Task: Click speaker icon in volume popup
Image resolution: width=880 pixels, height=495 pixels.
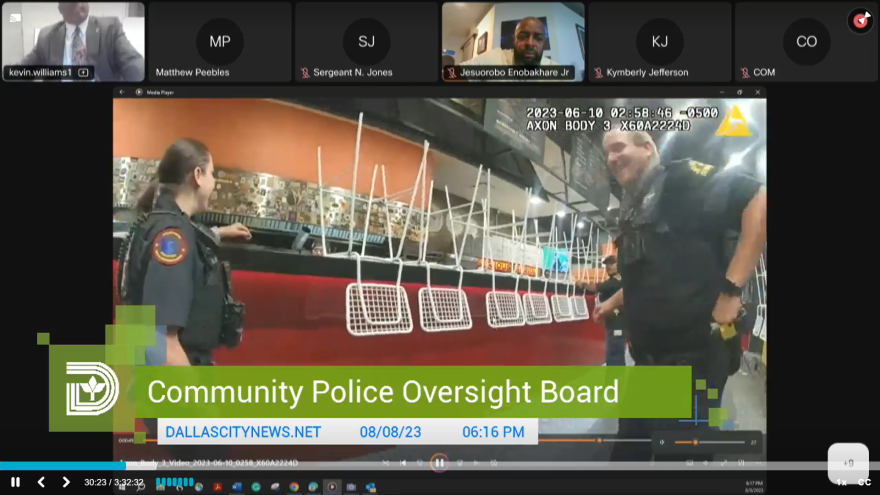Action: 662,442
